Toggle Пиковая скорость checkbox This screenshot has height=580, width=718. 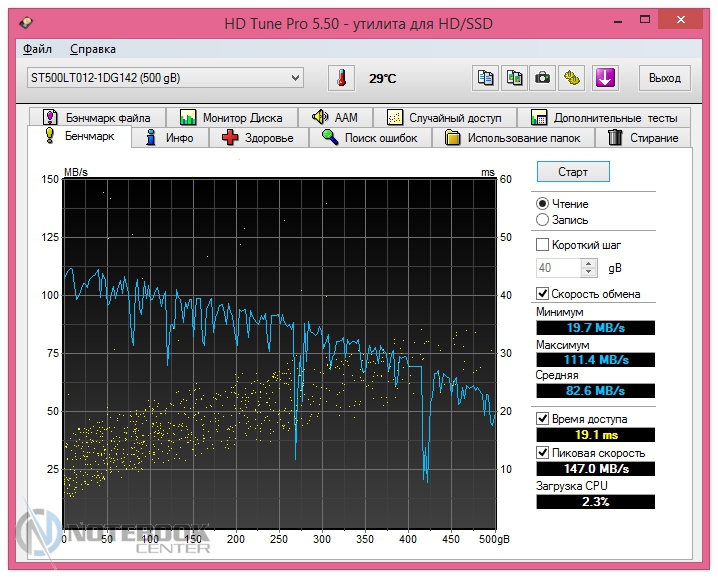[542, 453]
